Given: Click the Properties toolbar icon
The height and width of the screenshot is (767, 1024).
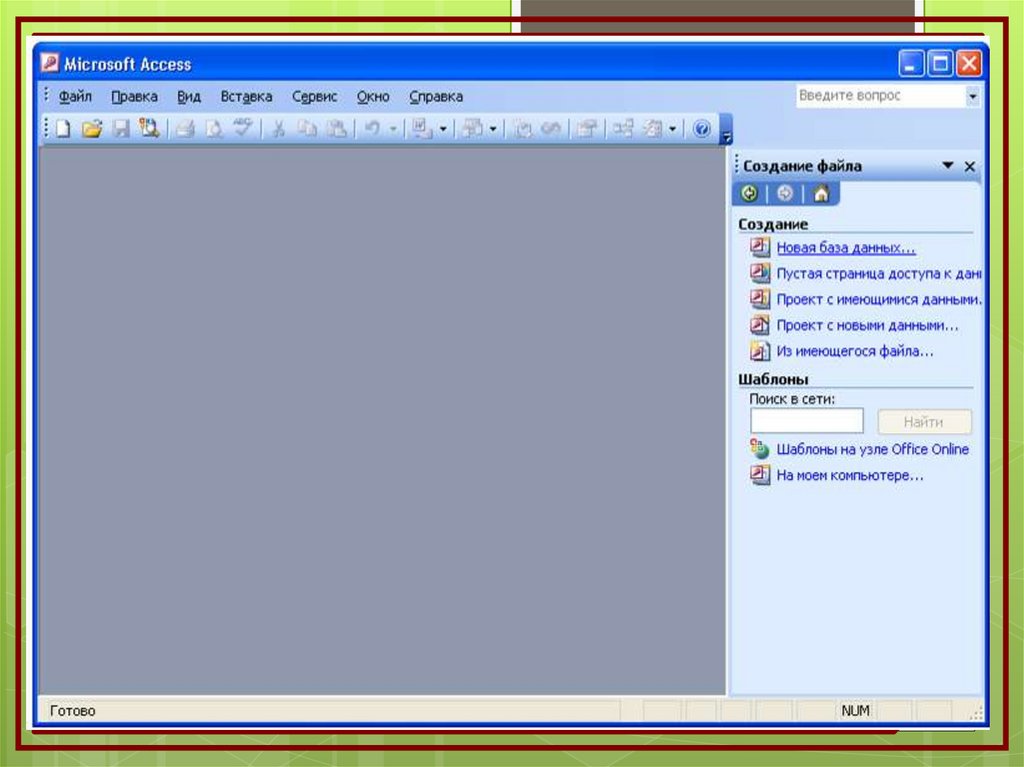Looking at the screenshot, I should (x=586, y=129).
